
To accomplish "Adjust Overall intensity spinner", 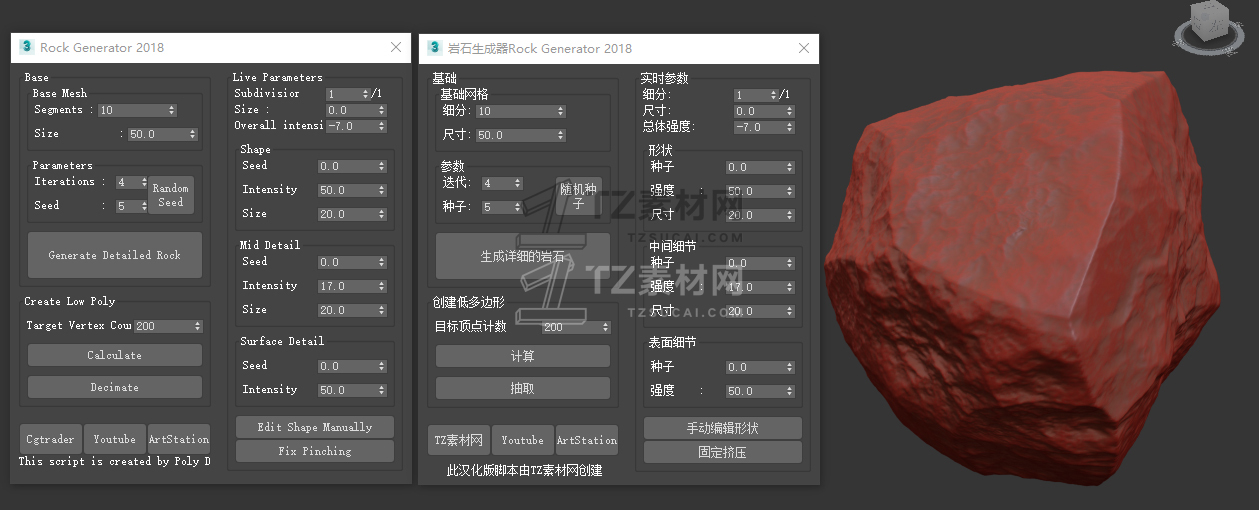I will pos(381,126).
